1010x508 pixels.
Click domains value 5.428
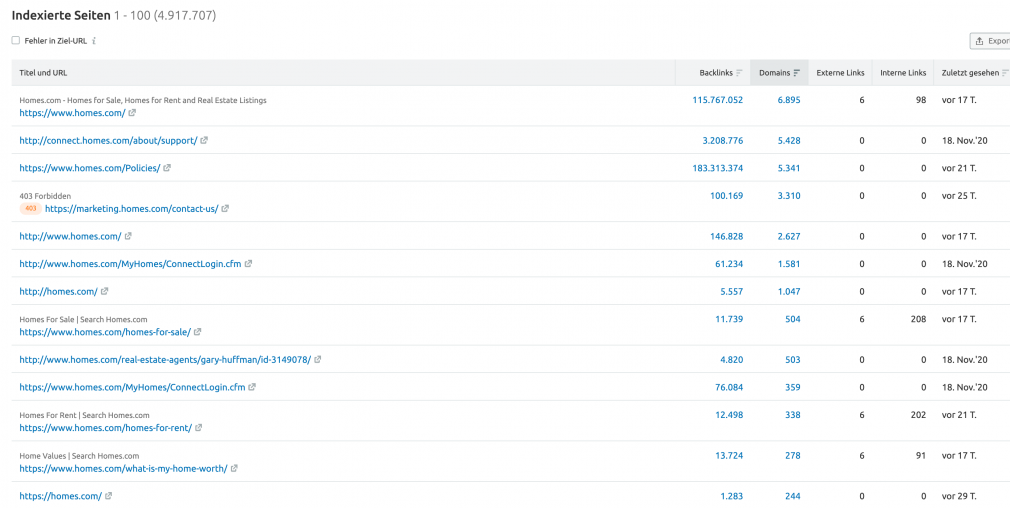[x=789, y=140]
